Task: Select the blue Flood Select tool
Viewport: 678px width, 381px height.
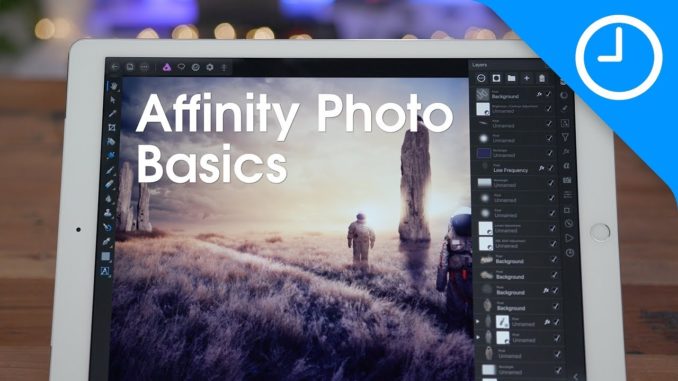Action: tap(111, 155)
